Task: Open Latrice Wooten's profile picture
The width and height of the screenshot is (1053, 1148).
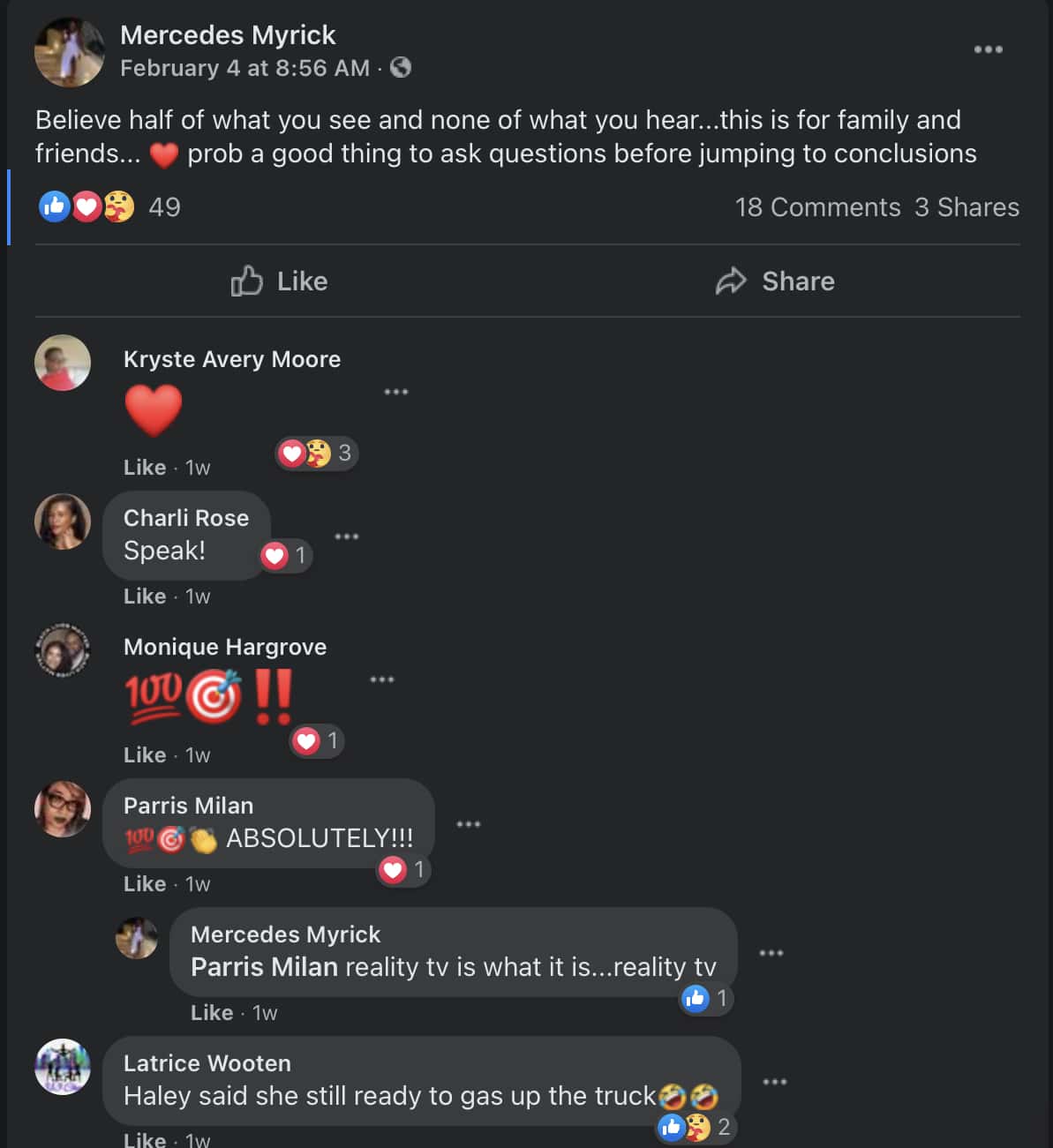Action: point(63,1067)
